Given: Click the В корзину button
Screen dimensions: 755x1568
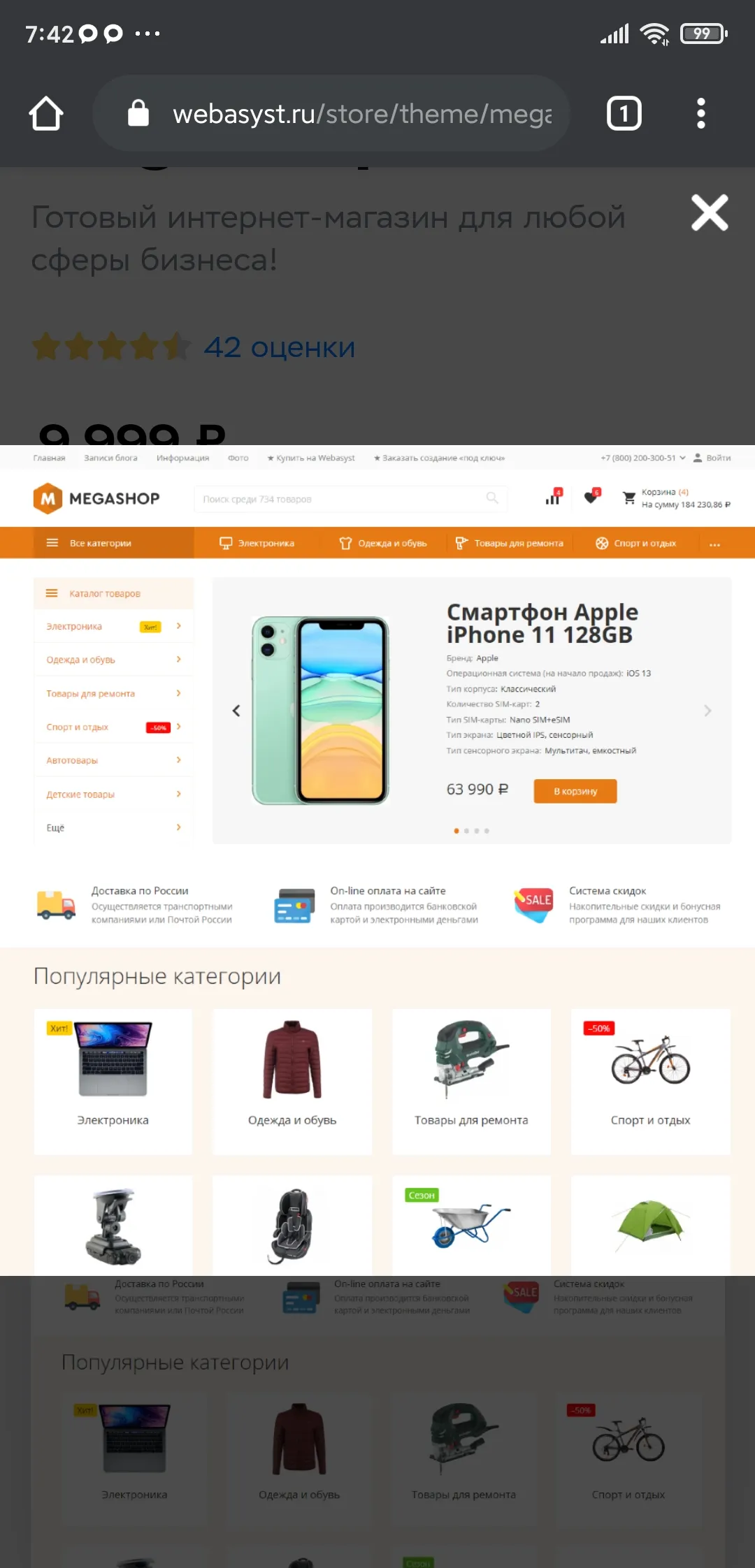Looking at the screenshot, I should pos(575,791).
